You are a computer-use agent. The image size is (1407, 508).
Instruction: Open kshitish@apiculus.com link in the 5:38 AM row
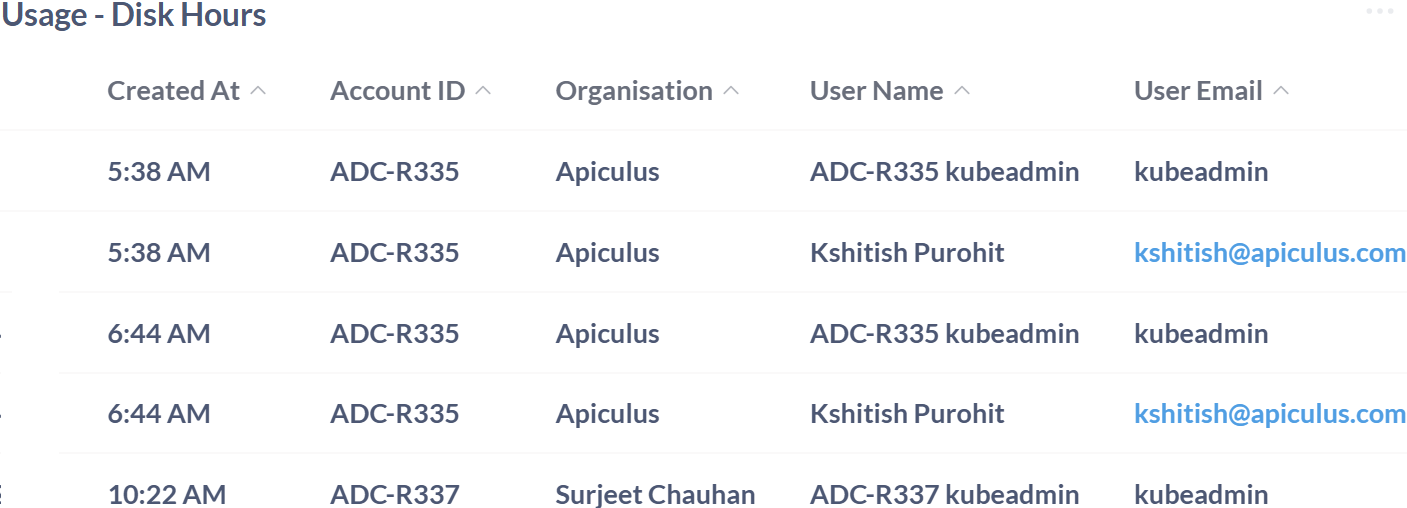pyautogui.click(x=1269, y=253)
